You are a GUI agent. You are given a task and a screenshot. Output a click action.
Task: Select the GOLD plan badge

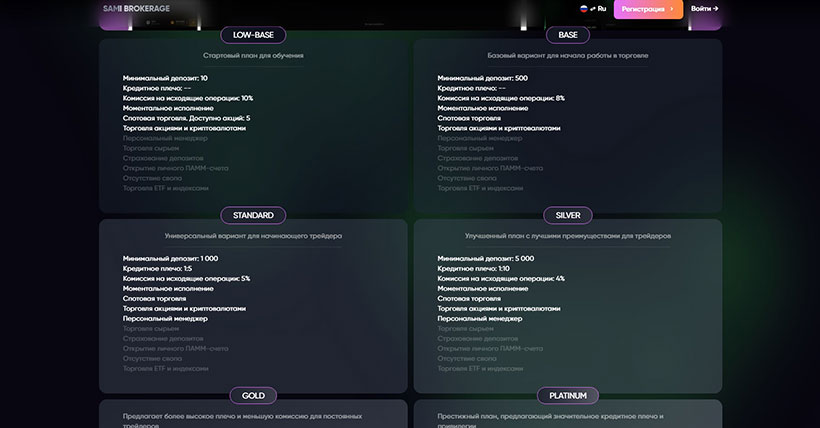(253, 395)
